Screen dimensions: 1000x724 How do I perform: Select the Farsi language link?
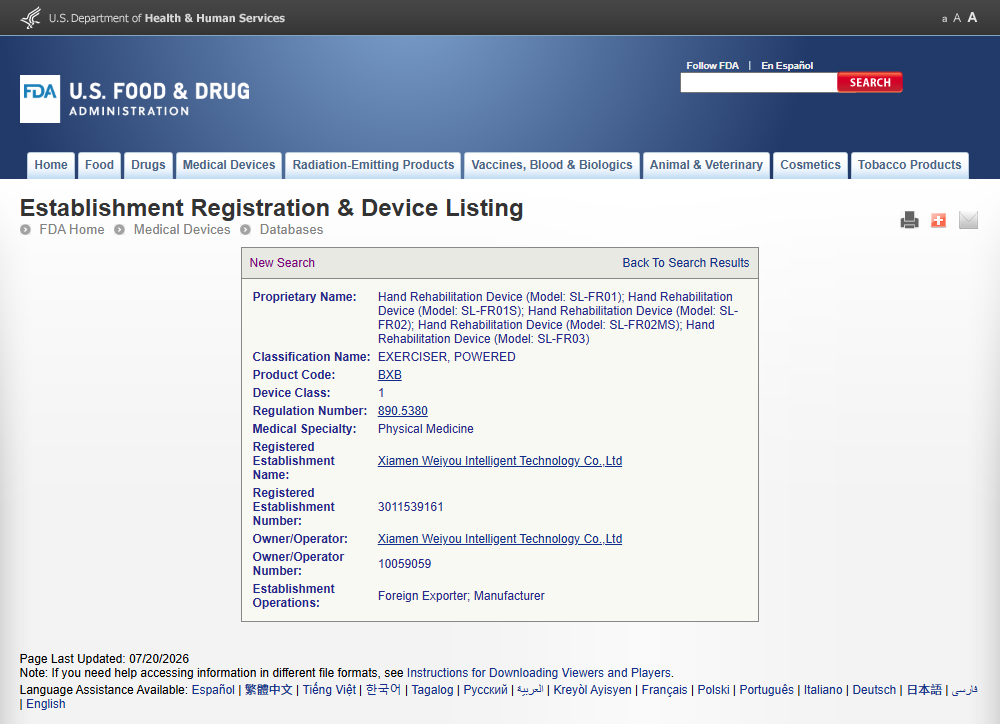click(x=965, y=690)
